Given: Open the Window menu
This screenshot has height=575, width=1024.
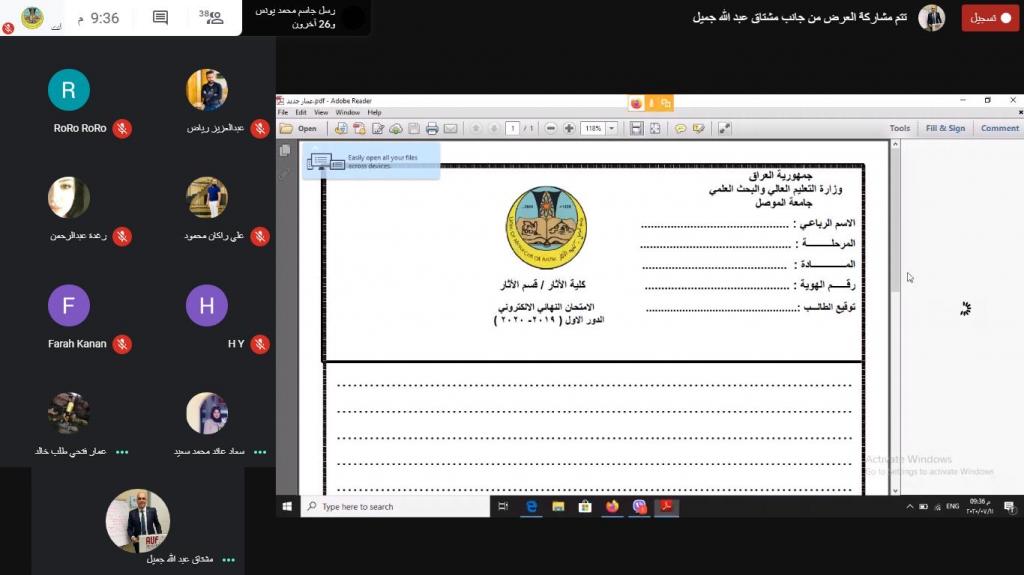Looking at the screenshot, I should (x=347, y=112).
